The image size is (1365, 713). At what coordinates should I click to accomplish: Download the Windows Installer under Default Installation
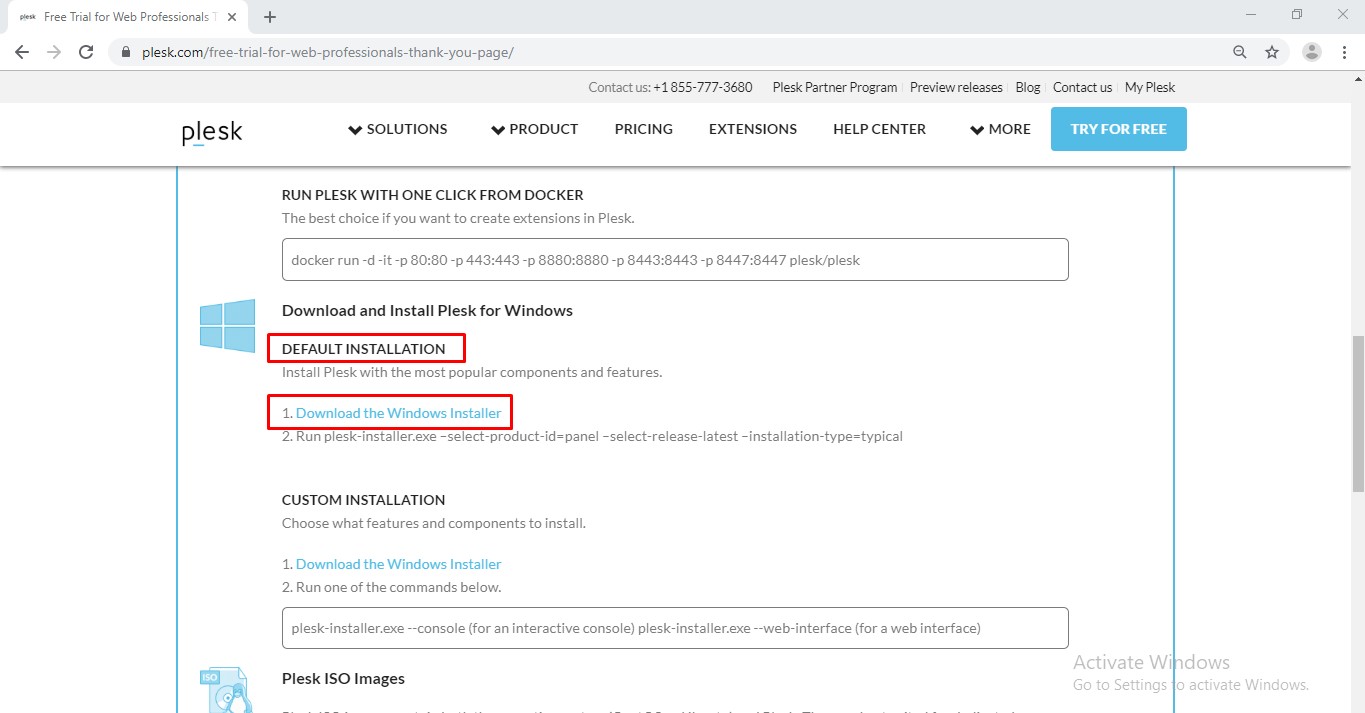click(399, 413)
